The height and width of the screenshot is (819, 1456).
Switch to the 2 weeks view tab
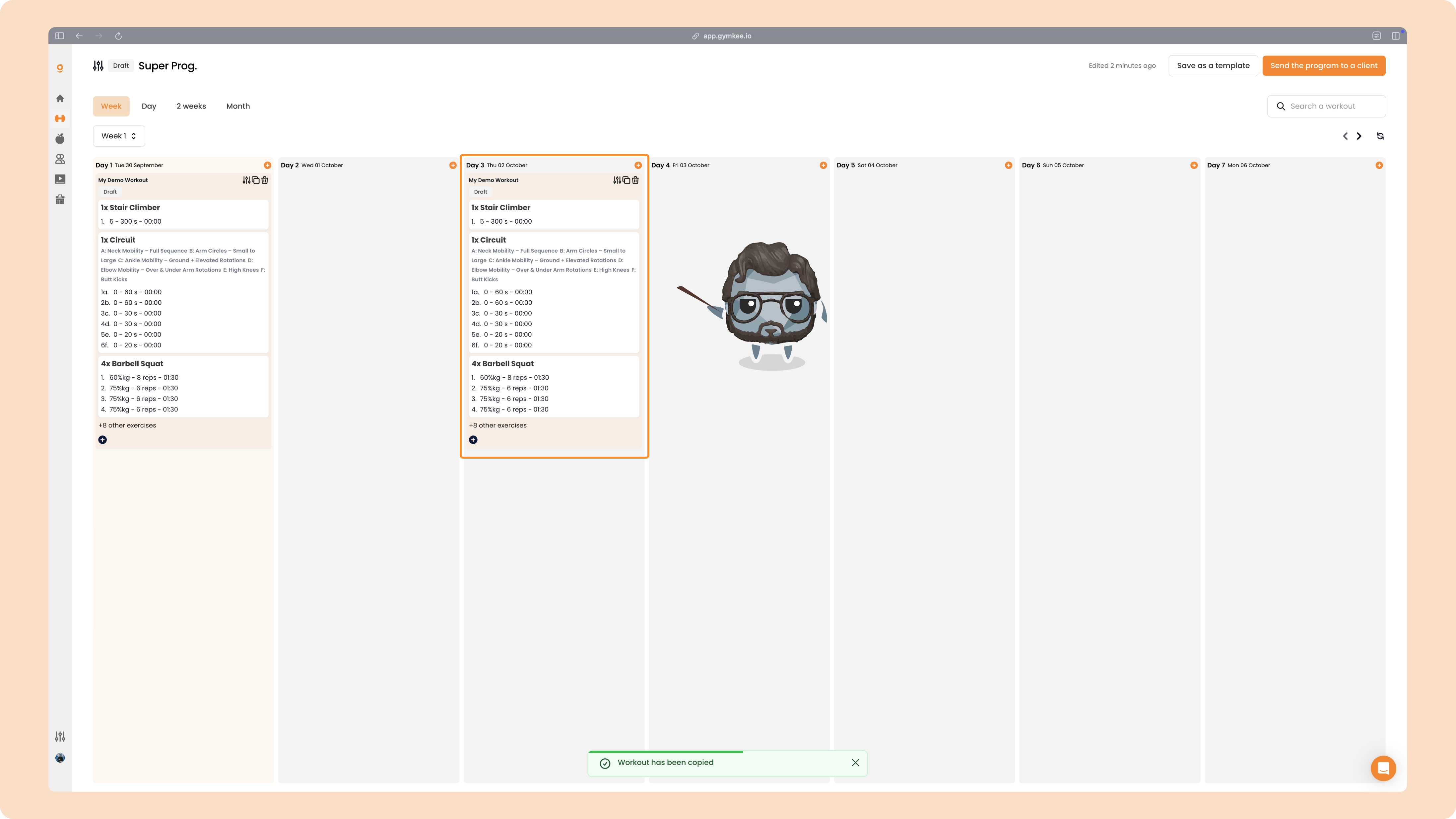tap(191, 106)
